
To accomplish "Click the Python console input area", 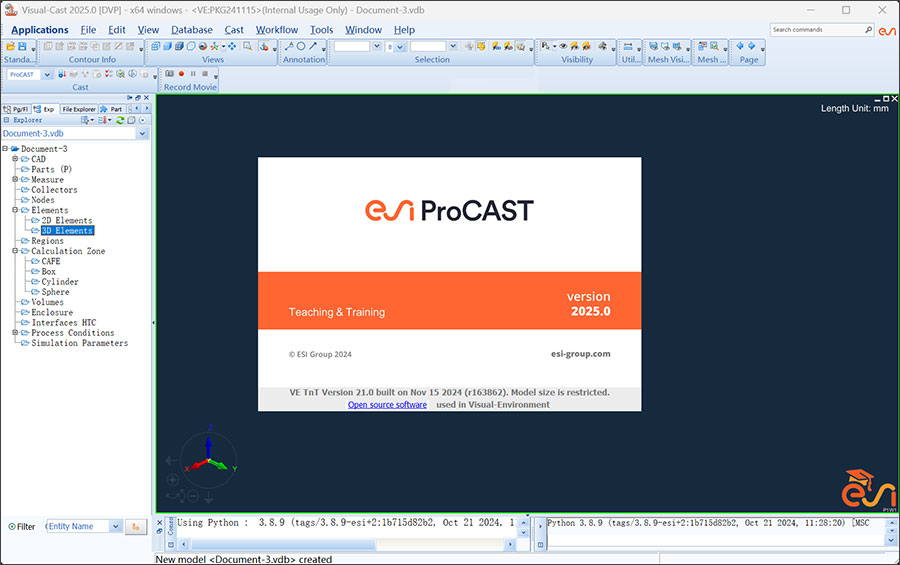I will tap(715, 540).
